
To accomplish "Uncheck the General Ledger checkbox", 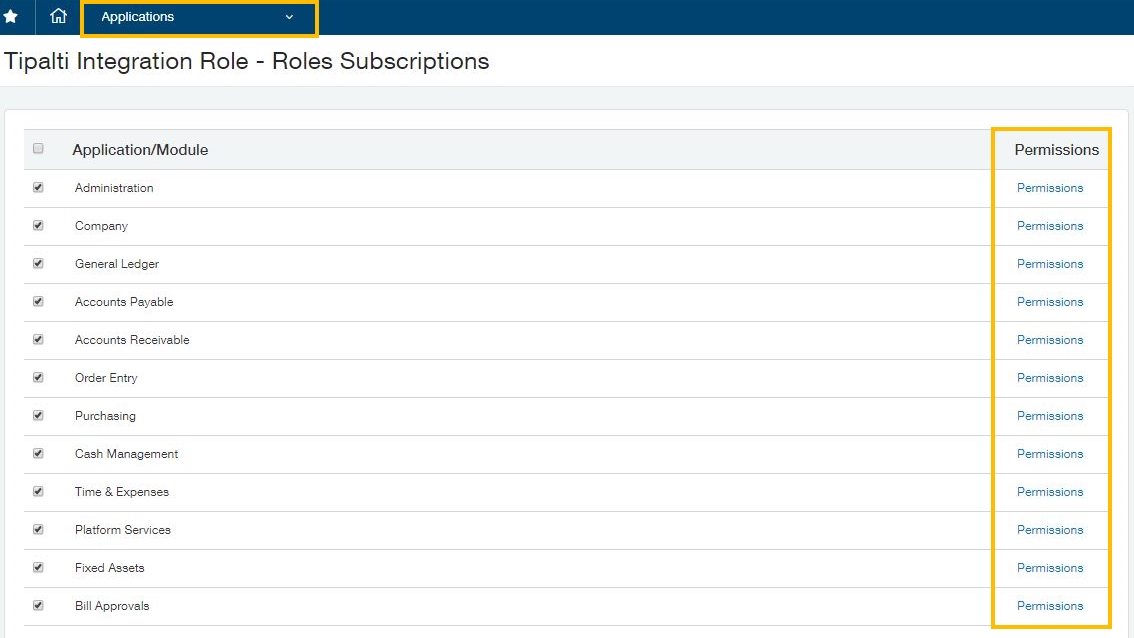I will (x=38, y=263).
